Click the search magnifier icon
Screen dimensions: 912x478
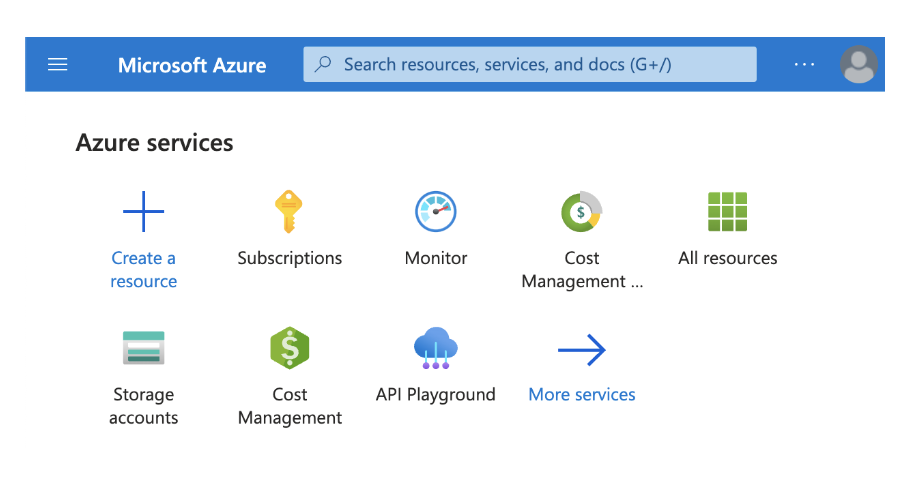pos(323,63)
